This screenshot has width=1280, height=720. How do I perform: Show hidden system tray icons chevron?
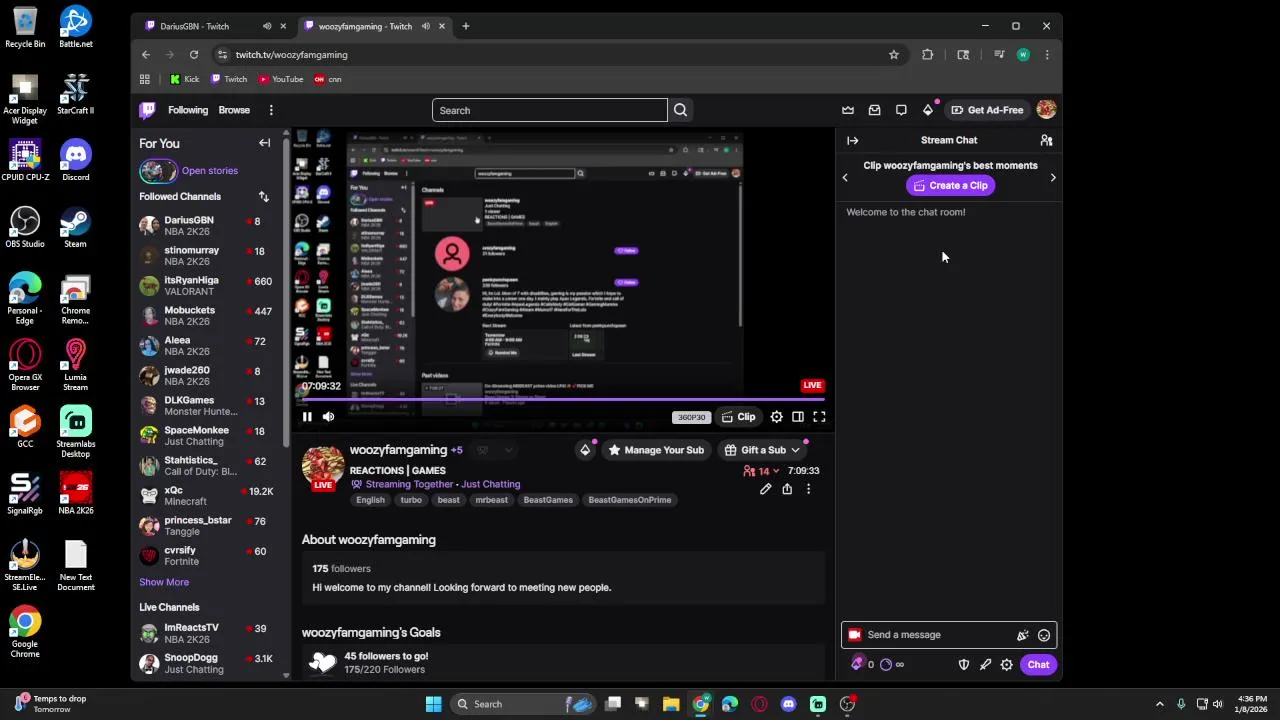[1160, 704]
